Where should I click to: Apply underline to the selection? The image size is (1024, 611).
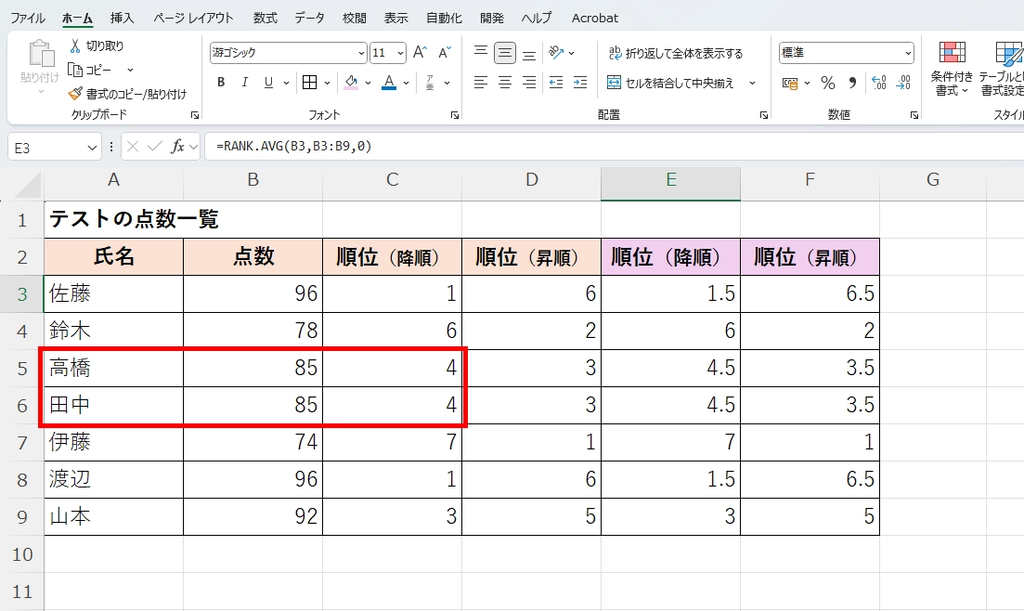[267, 80]
